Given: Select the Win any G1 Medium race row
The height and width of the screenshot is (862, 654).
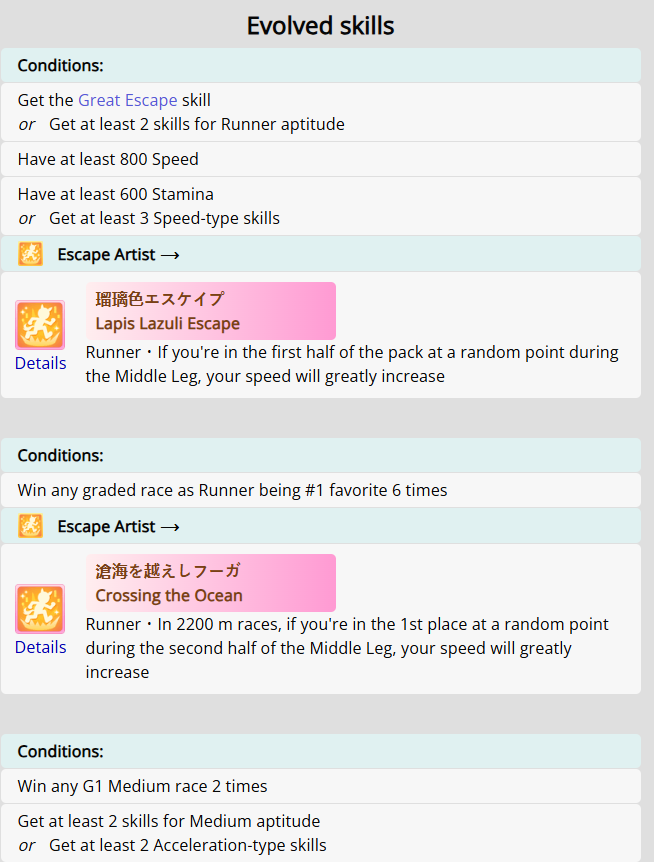Looking at the screenshot, I should point(321,786).
